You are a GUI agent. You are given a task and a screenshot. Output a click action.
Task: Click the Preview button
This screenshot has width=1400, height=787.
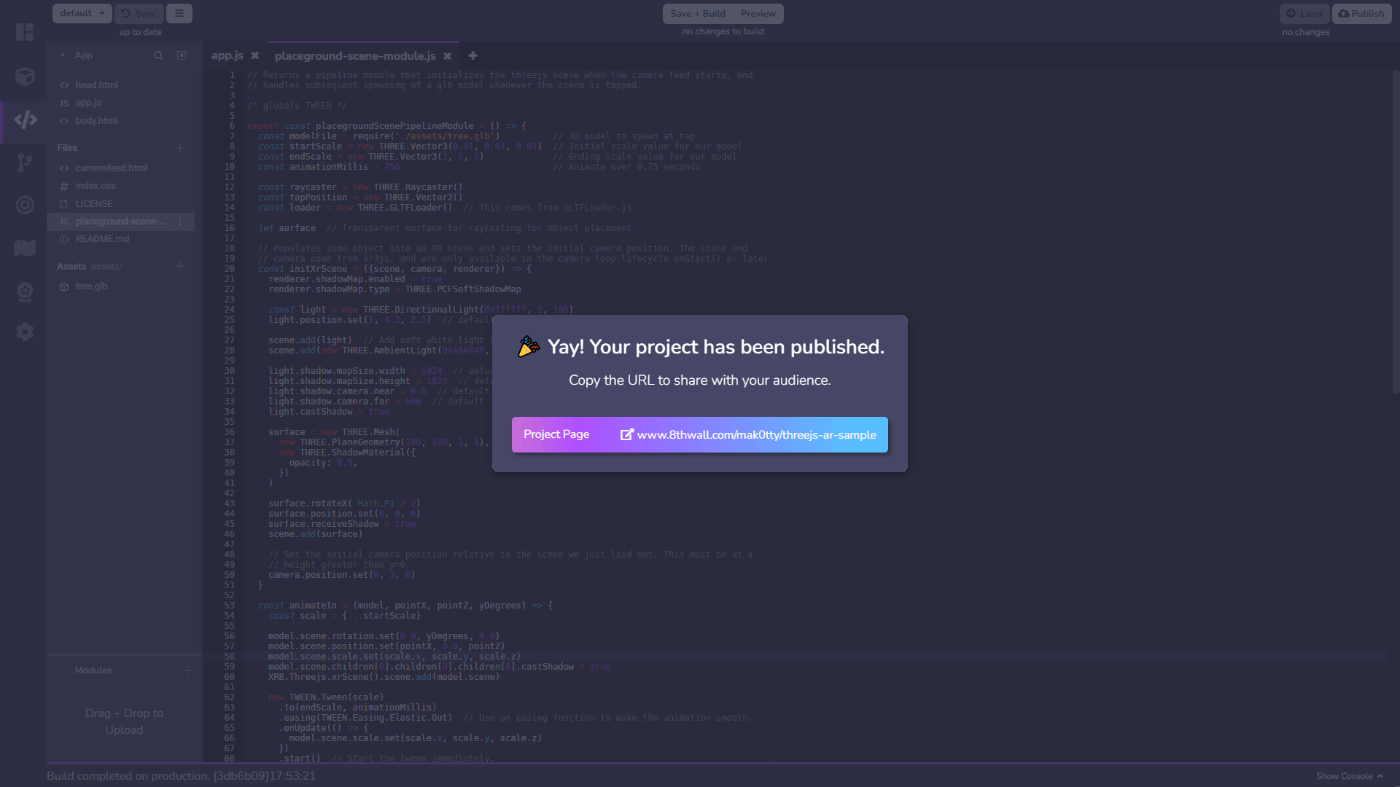tap(758, 14)
